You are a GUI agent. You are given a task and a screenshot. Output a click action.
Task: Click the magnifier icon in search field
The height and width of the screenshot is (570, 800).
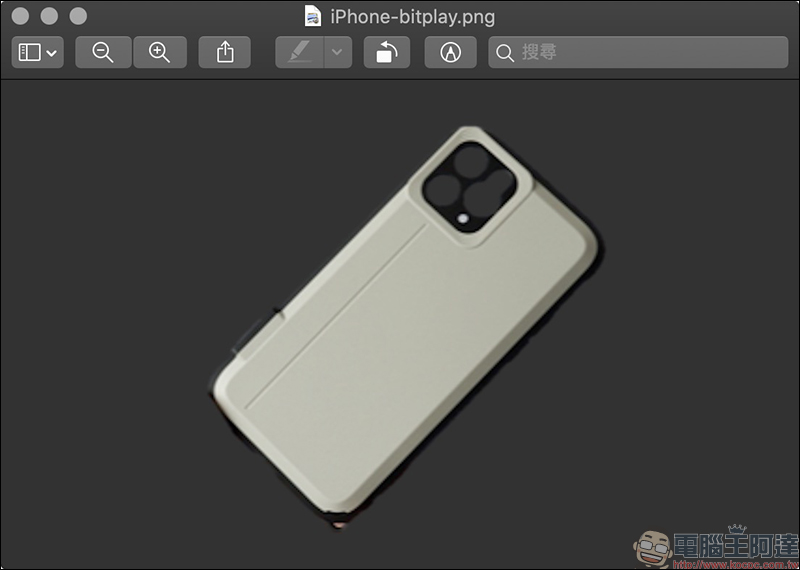506,53
